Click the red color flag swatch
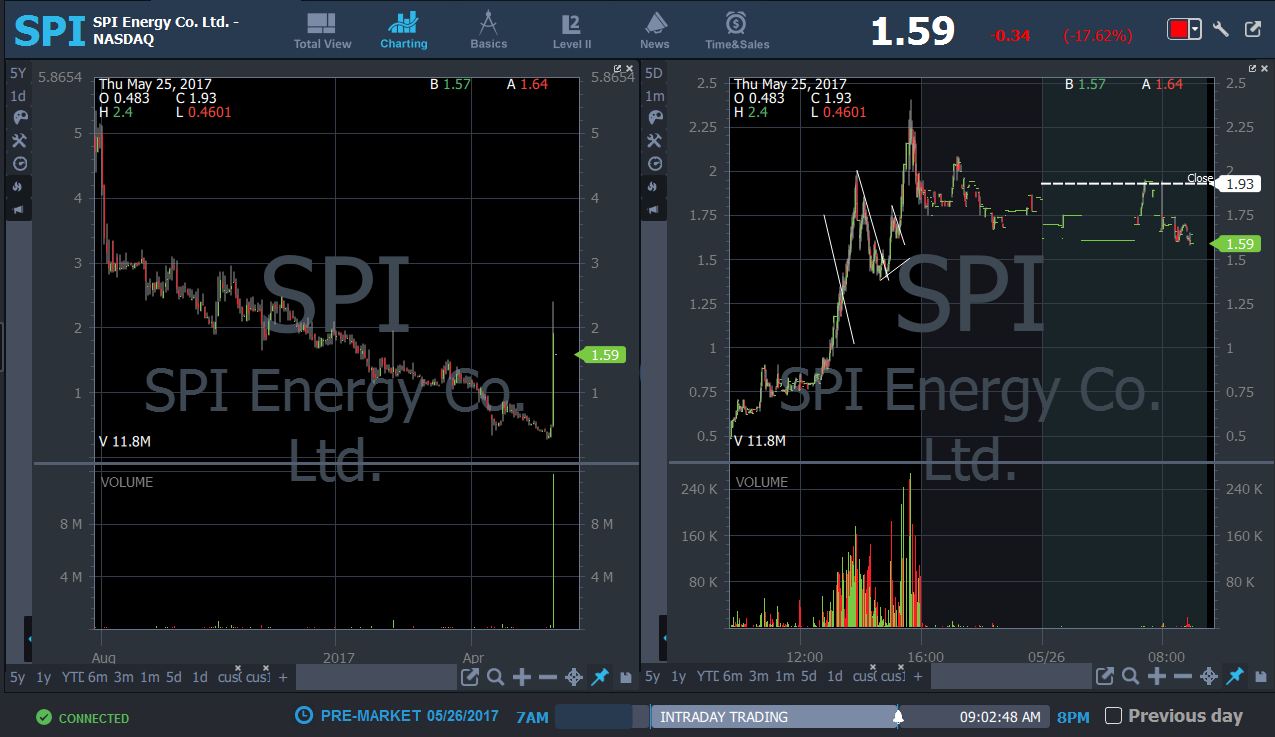1275x737 pixels. [x=1178, y=30]
